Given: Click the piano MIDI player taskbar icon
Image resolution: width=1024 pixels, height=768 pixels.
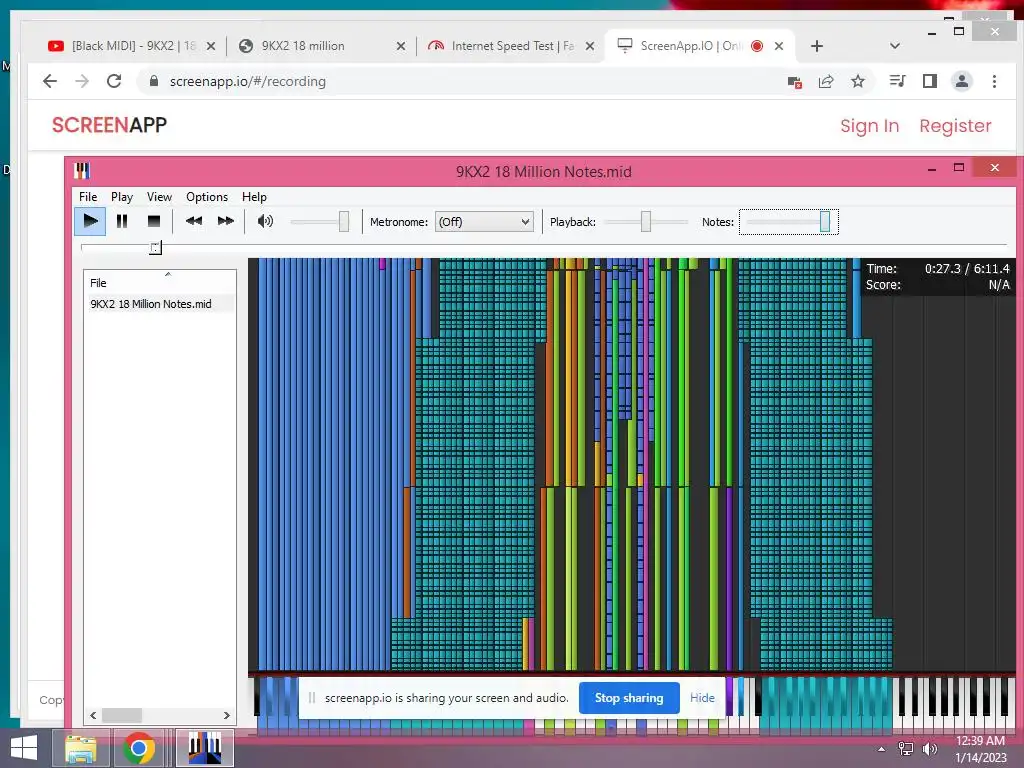Looking at the screenshot, I should pos(204,748).
